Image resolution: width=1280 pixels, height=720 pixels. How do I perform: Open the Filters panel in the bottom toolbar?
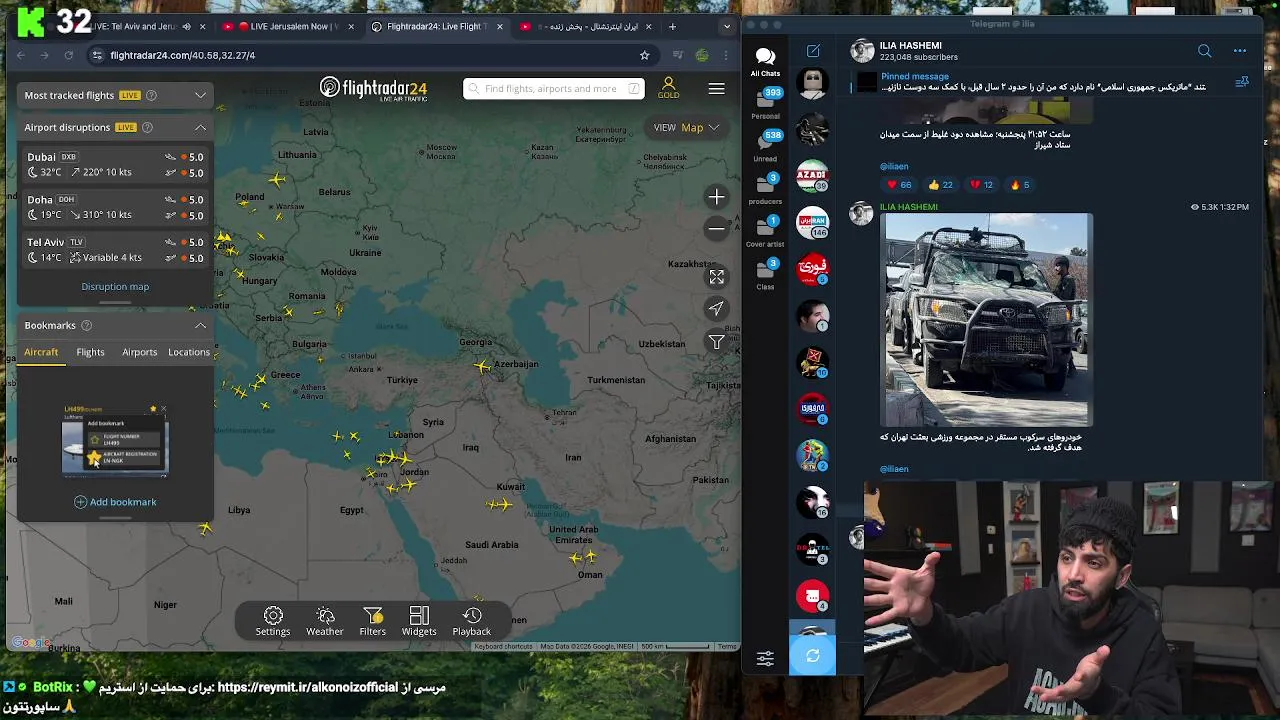[372, 621]
